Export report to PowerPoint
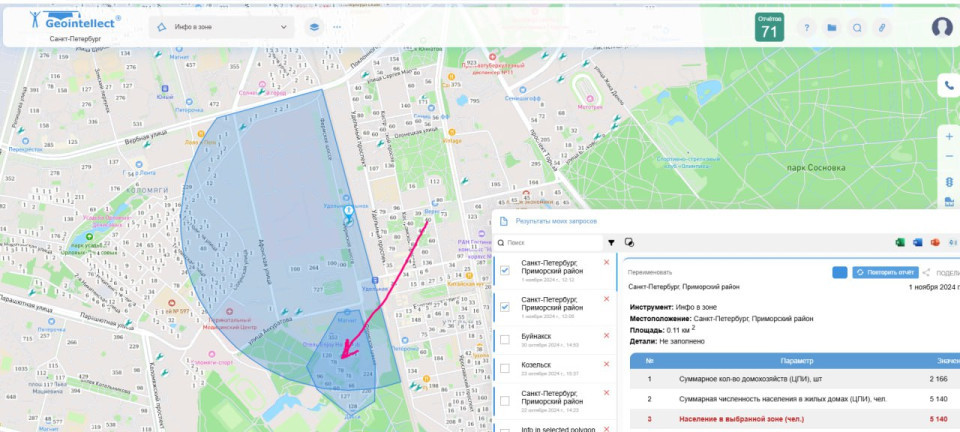 click(x=935, y=242)
